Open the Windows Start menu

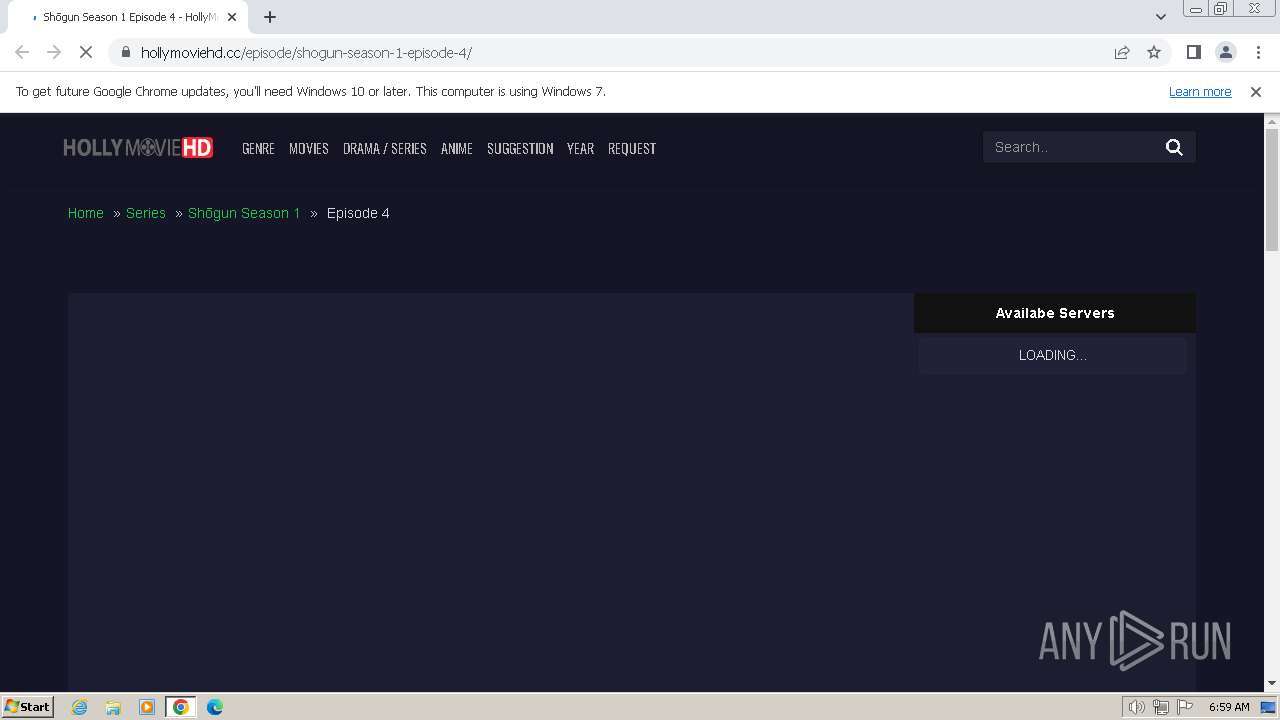pyautogui.click(x=27, y=706)
